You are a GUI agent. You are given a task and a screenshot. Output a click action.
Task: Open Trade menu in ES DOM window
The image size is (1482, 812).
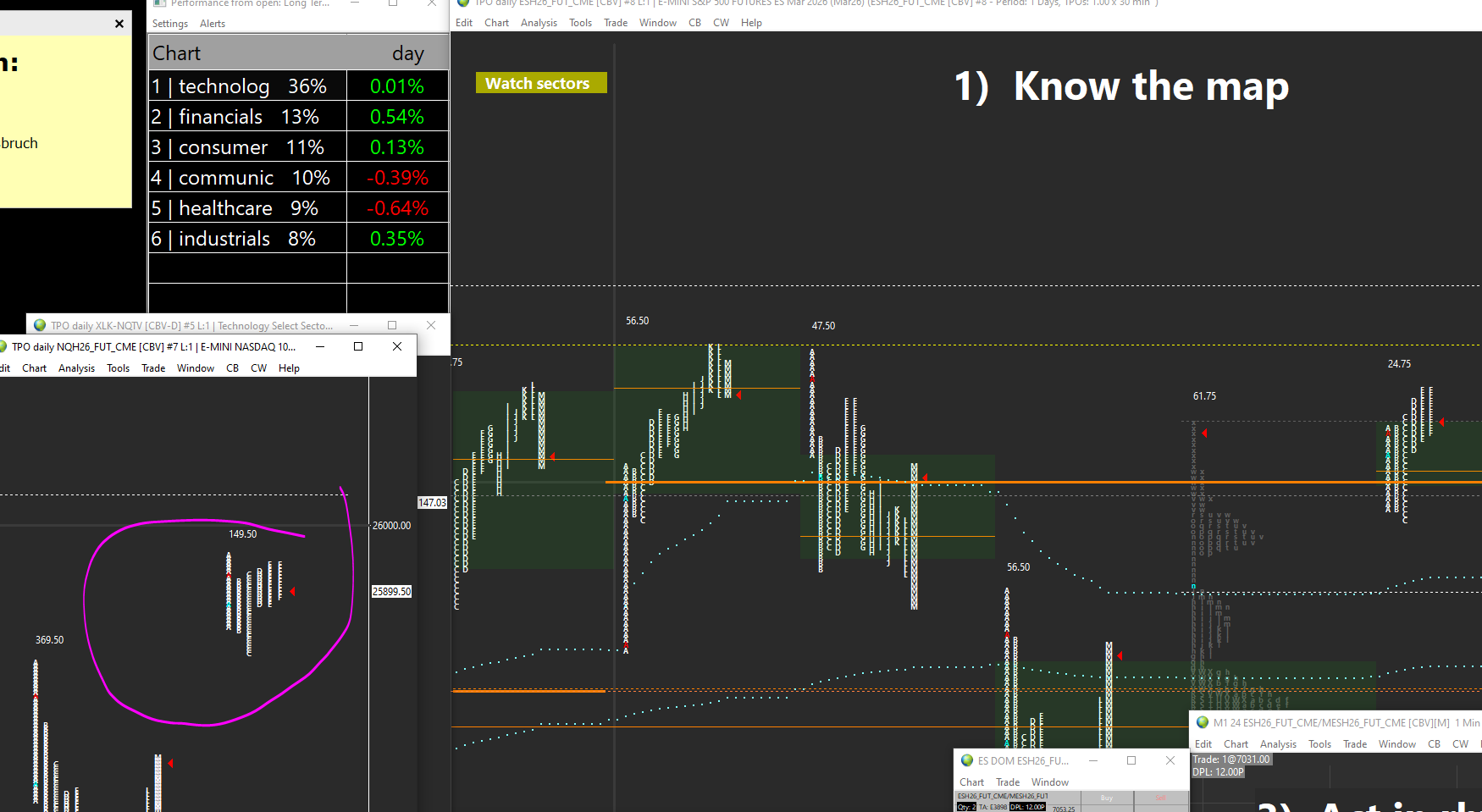point(1008,782)
